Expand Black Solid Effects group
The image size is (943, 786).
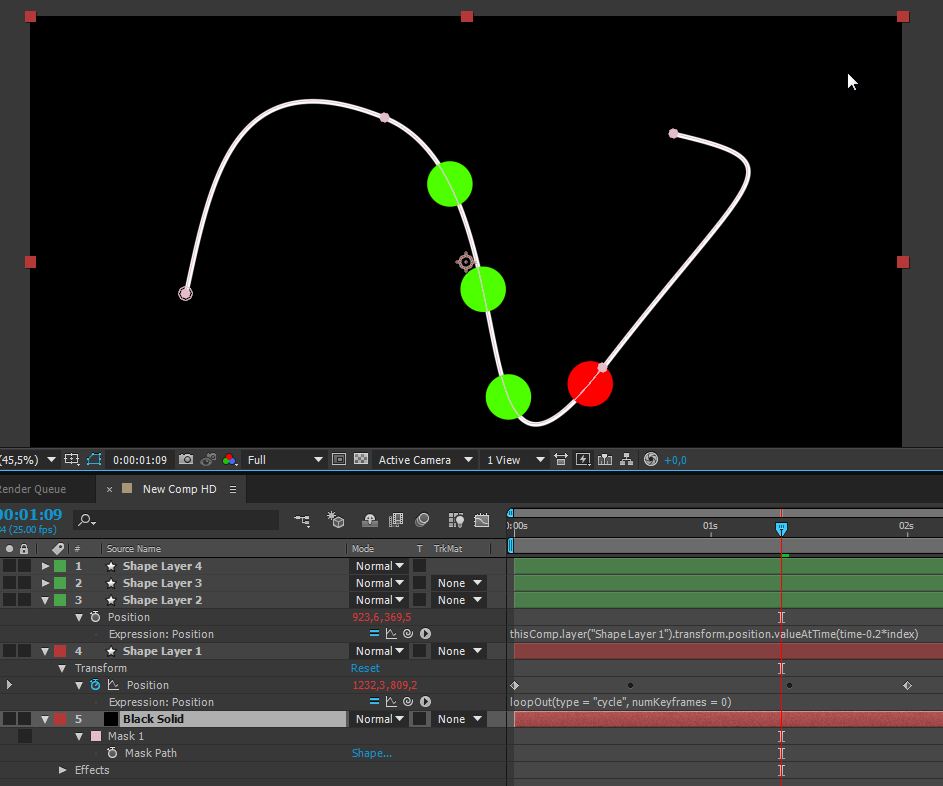(62, 769)
